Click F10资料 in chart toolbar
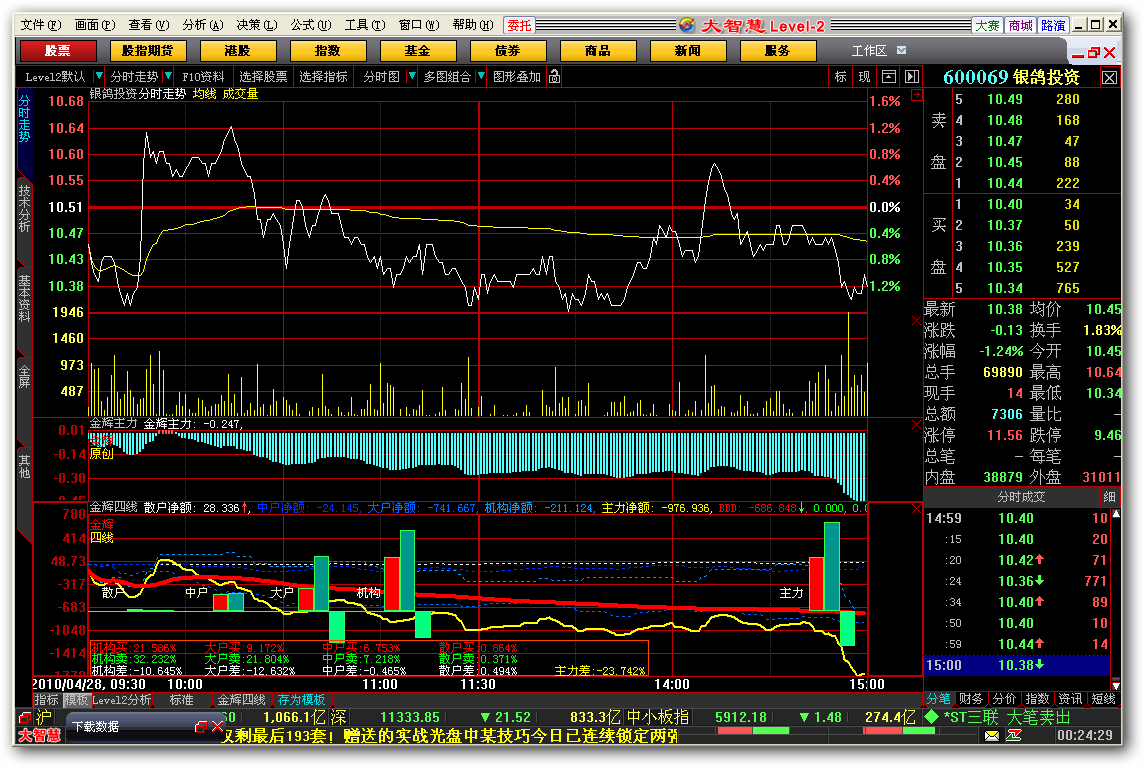The image size is (1144, 767). pos(204,77)
